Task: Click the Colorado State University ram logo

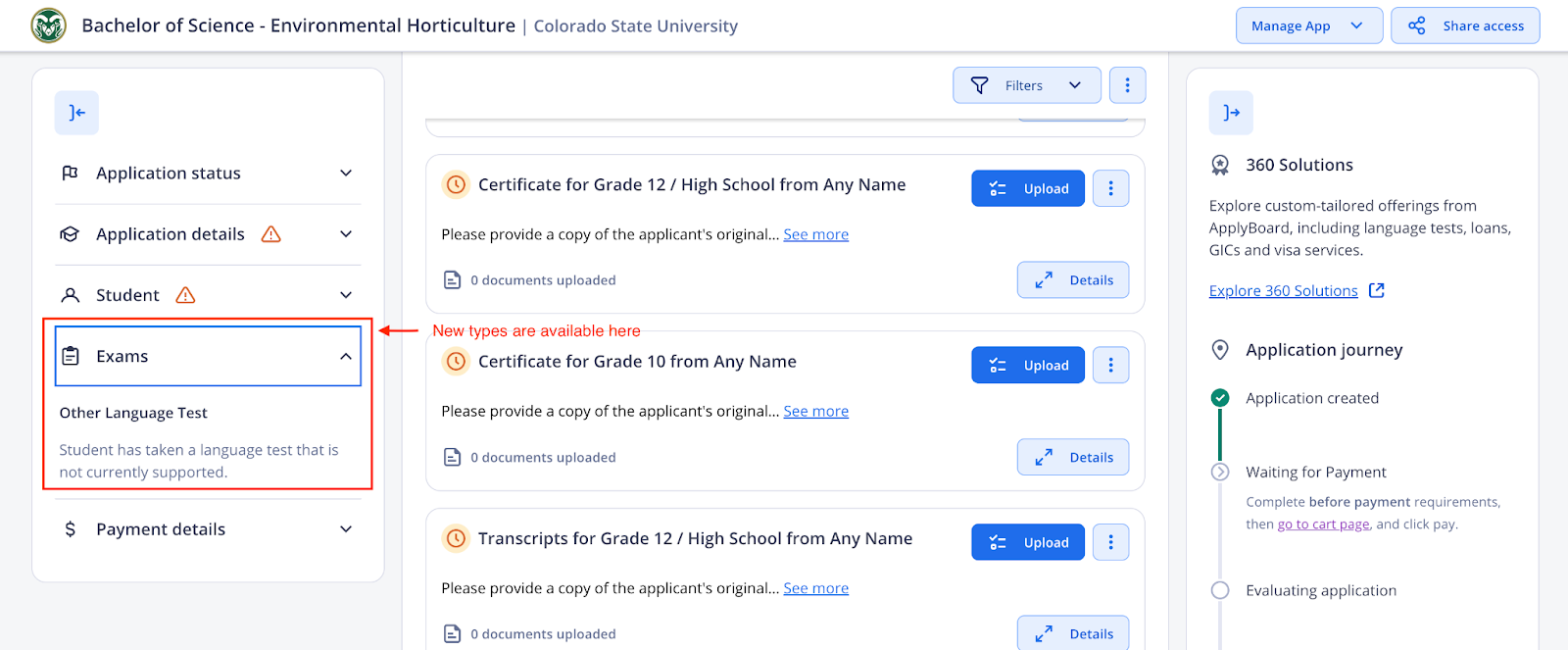Action: (x=48, y=25)
